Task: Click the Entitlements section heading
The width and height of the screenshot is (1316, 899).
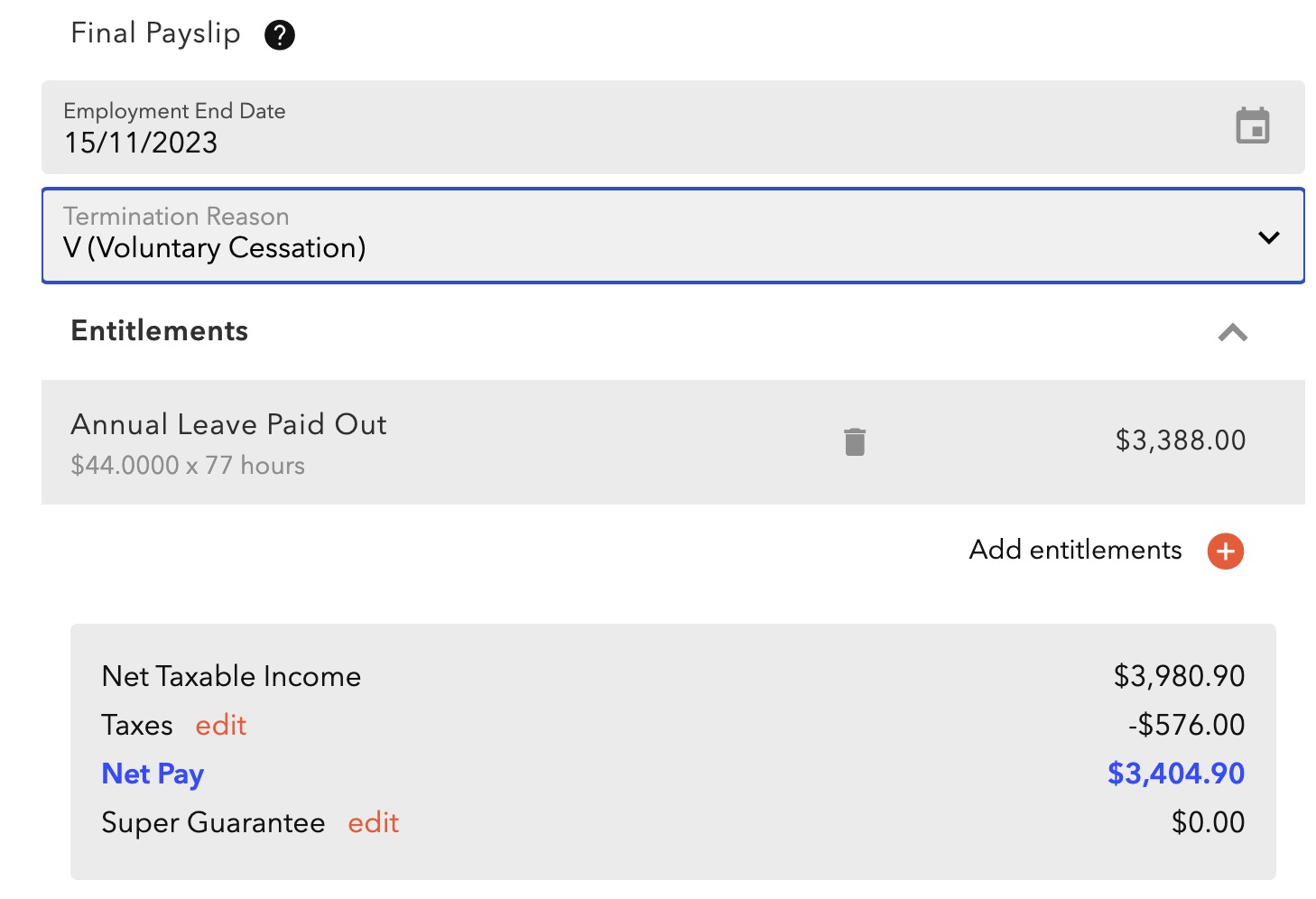Action: [160, 331]
